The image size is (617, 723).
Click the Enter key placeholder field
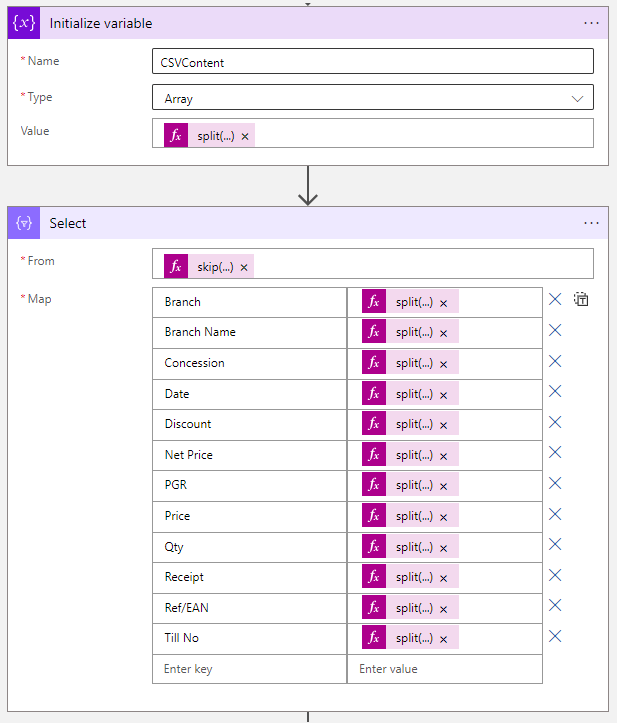pyautogui.click(x=249, y=669)
